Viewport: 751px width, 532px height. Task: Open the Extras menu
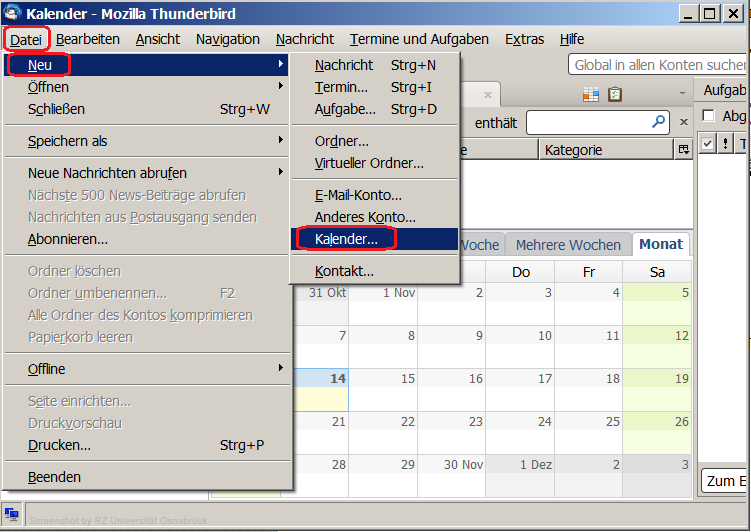(x=524, y=39)
